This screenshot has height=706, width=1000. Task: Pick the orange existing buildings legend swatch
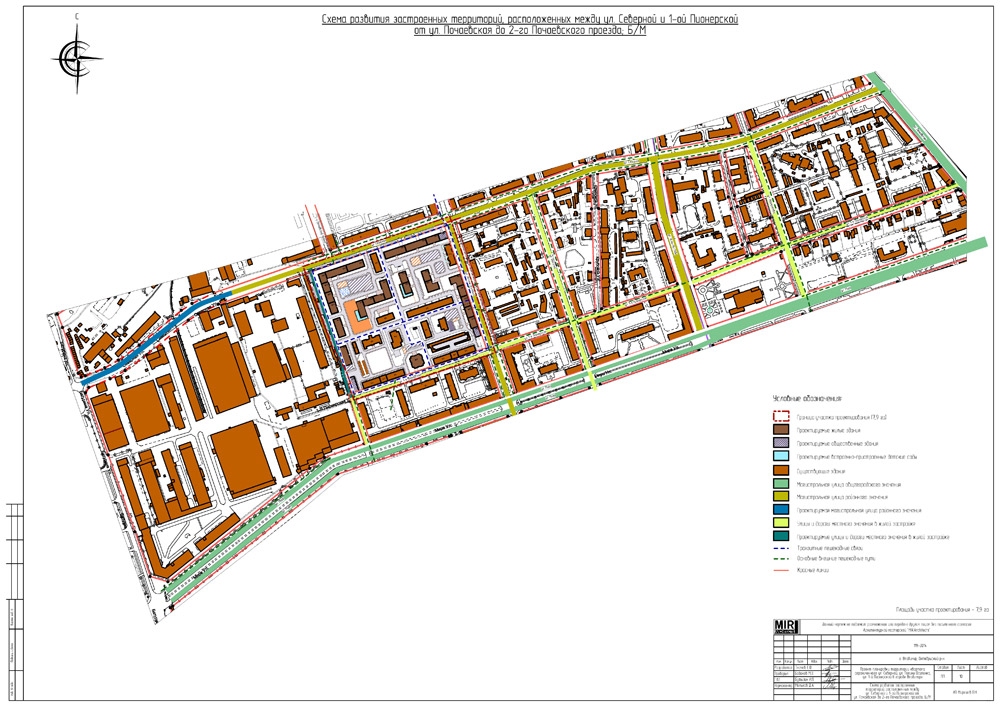pos(783,470)
